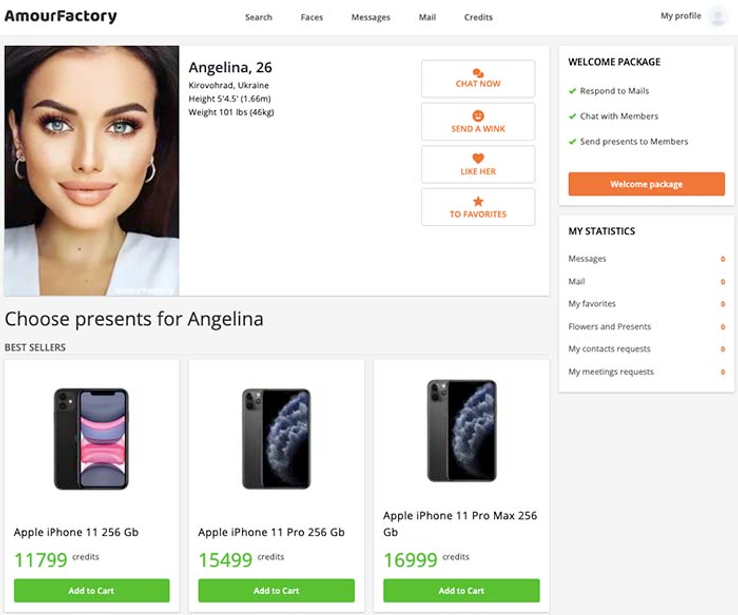Image resolution: width=738 pixels, height=615 pixels.
Task: Add iPhone 11 256 Gb to cart
Action: coord(91,590)
